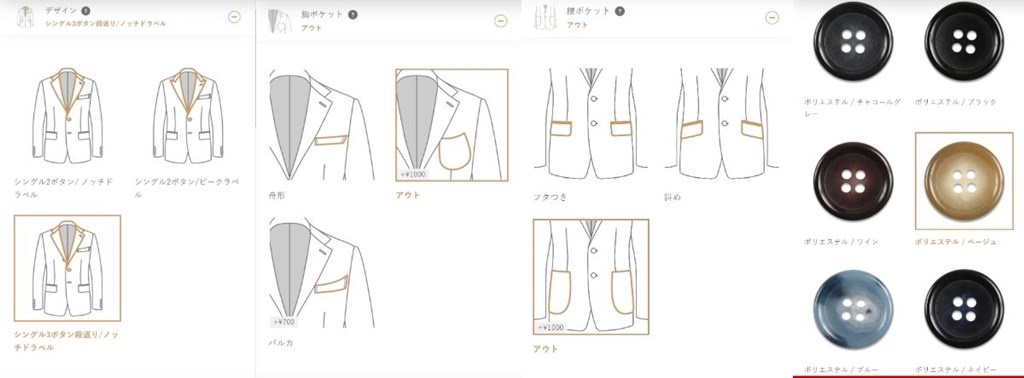1024x378 pixels.
Task: Click the waist pocket icon beside 腰ポケット header
Action: coord(546,17)
